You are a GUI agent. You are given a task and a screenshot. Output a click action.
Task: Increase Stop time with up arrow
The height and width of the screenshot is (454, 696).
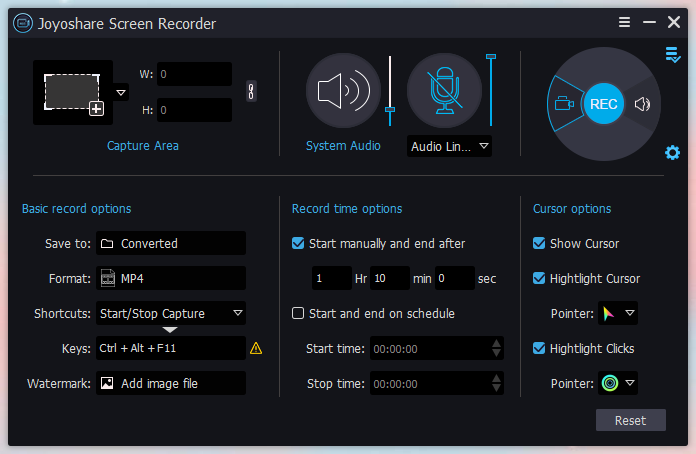pyautogui.click(x=497, y=379)
